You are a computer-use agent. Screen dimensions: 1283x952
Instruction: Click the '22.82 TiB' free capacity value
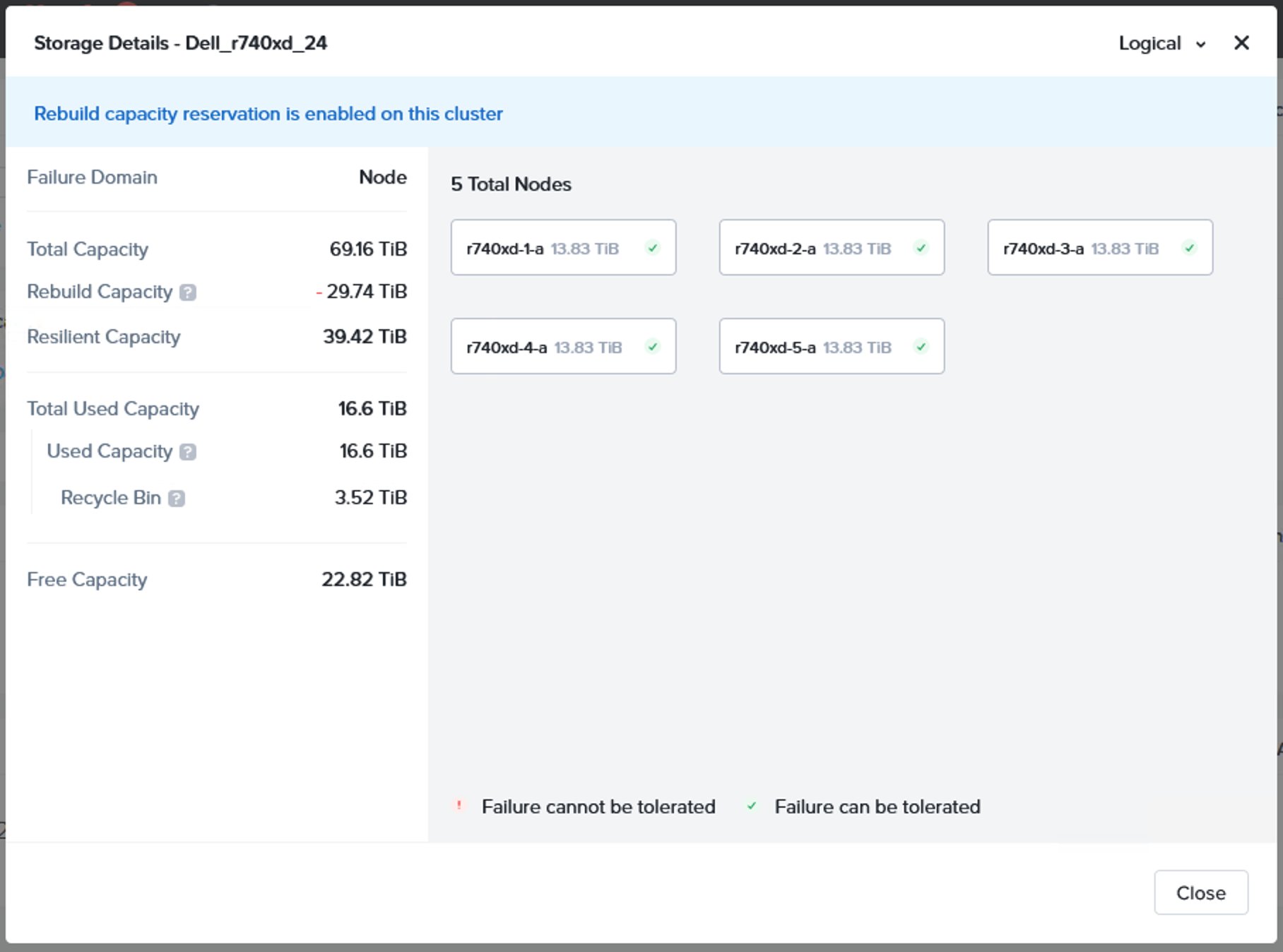click(x=364, y=580)
